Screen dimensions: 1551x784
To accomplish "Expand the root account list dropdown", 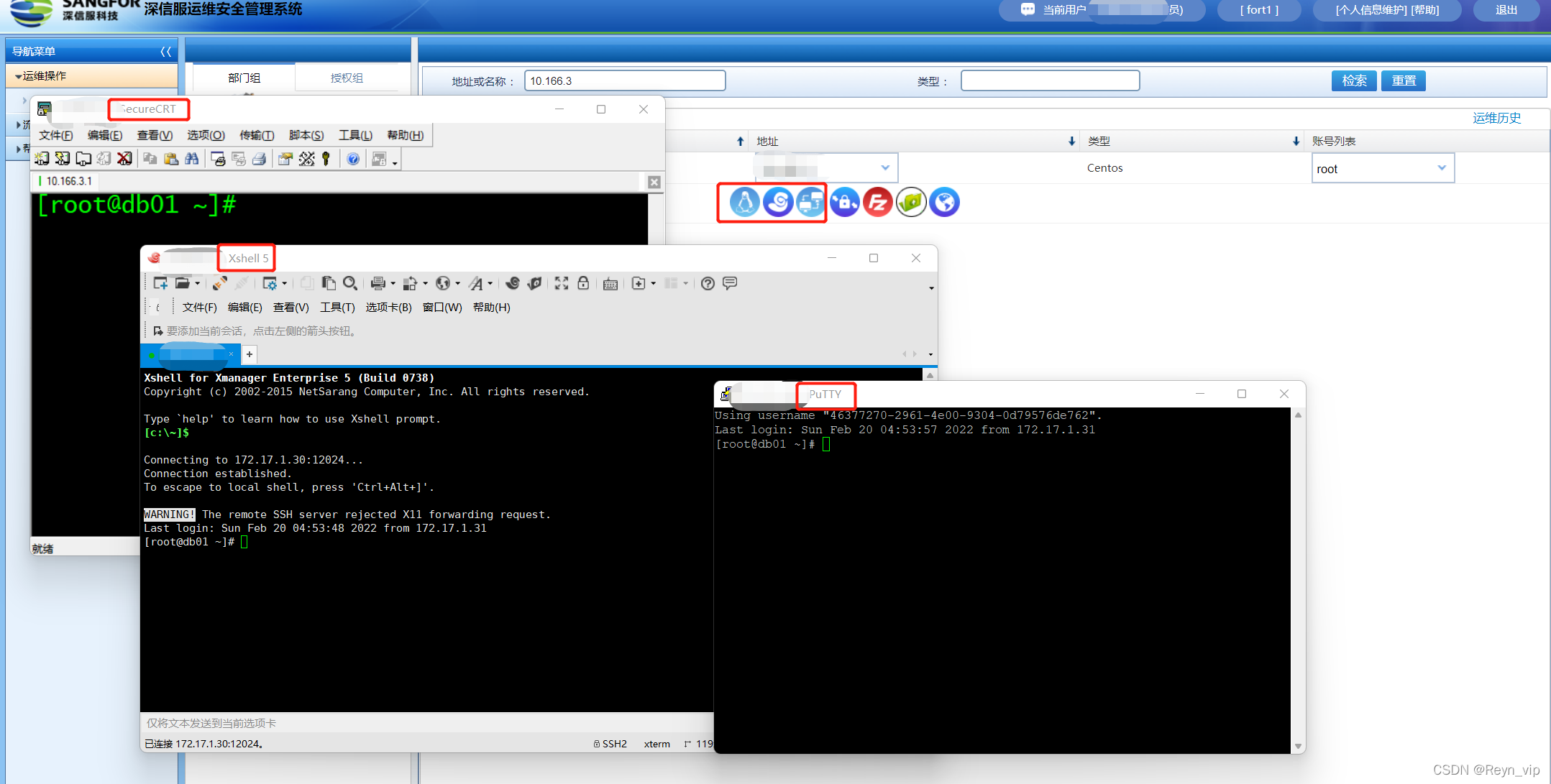I will coord(1441,168).
